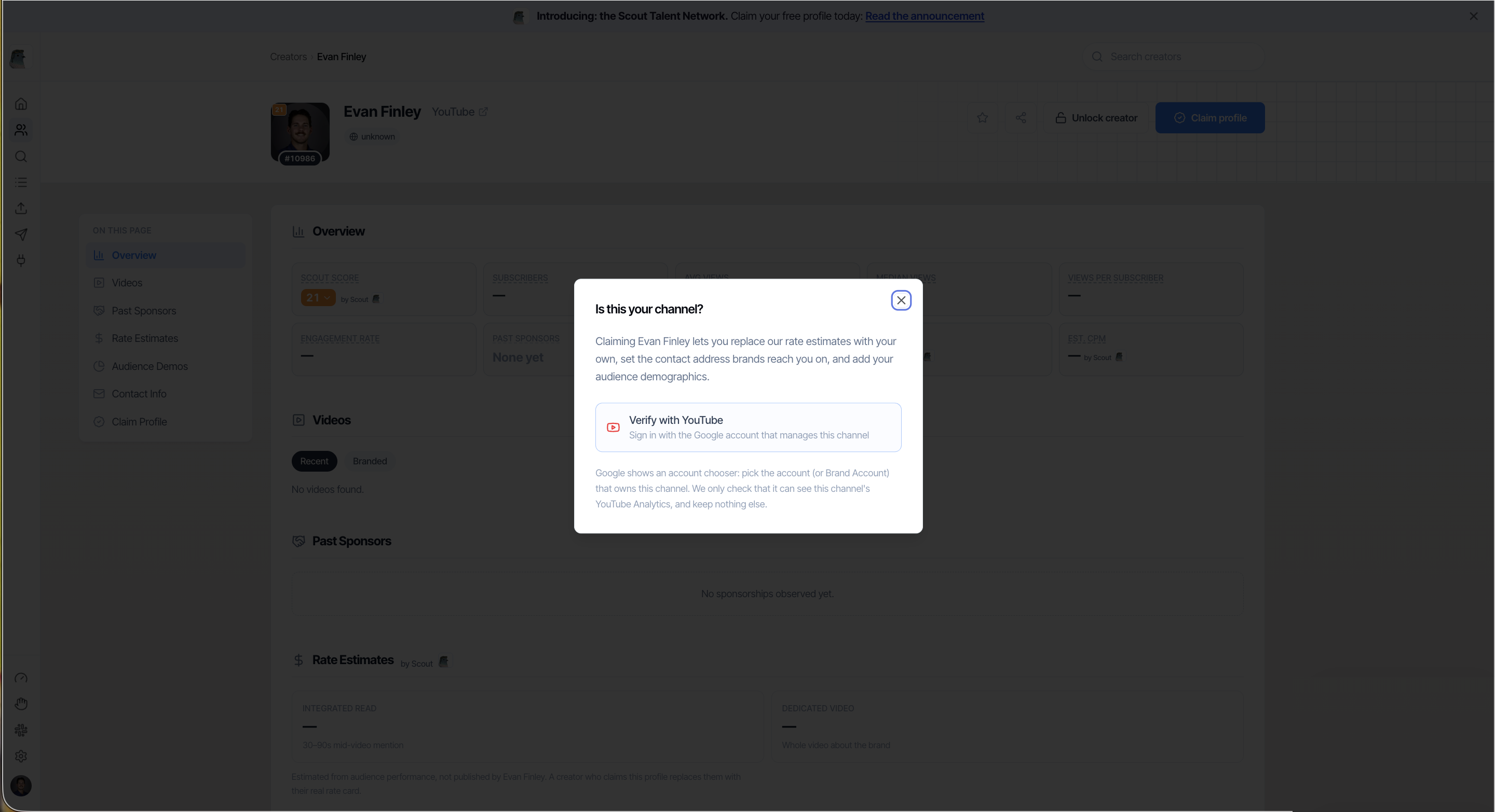Click the Scout logo in sidebar
Image resolution: width=1495 pixels, height=812 pixels.
pos(19,59)
